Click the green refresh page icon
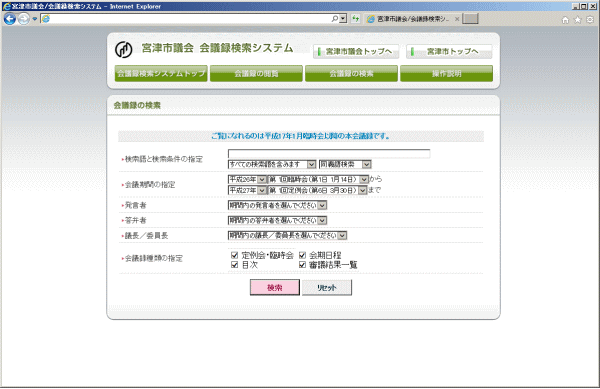The image size is (600, 389). [x=356, y=18]
